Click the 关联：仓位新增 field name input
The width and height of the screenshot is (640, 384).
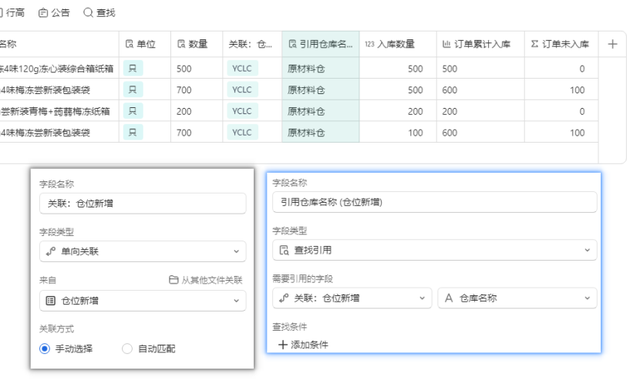[x=143, y=203]
